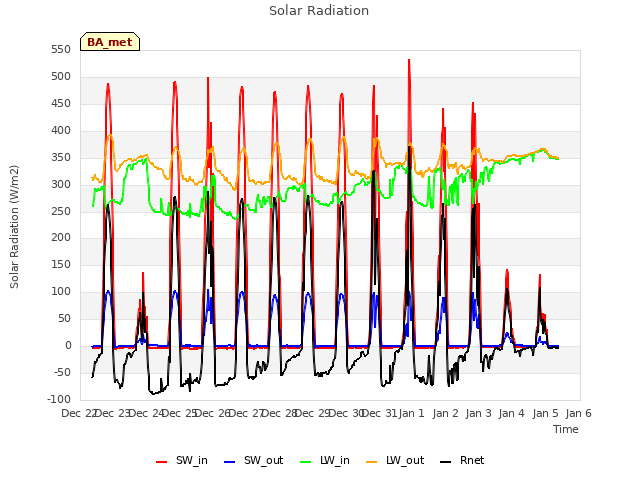
Task: Click the blue SW_out legend swatch
Action: (x=230, y=462)
